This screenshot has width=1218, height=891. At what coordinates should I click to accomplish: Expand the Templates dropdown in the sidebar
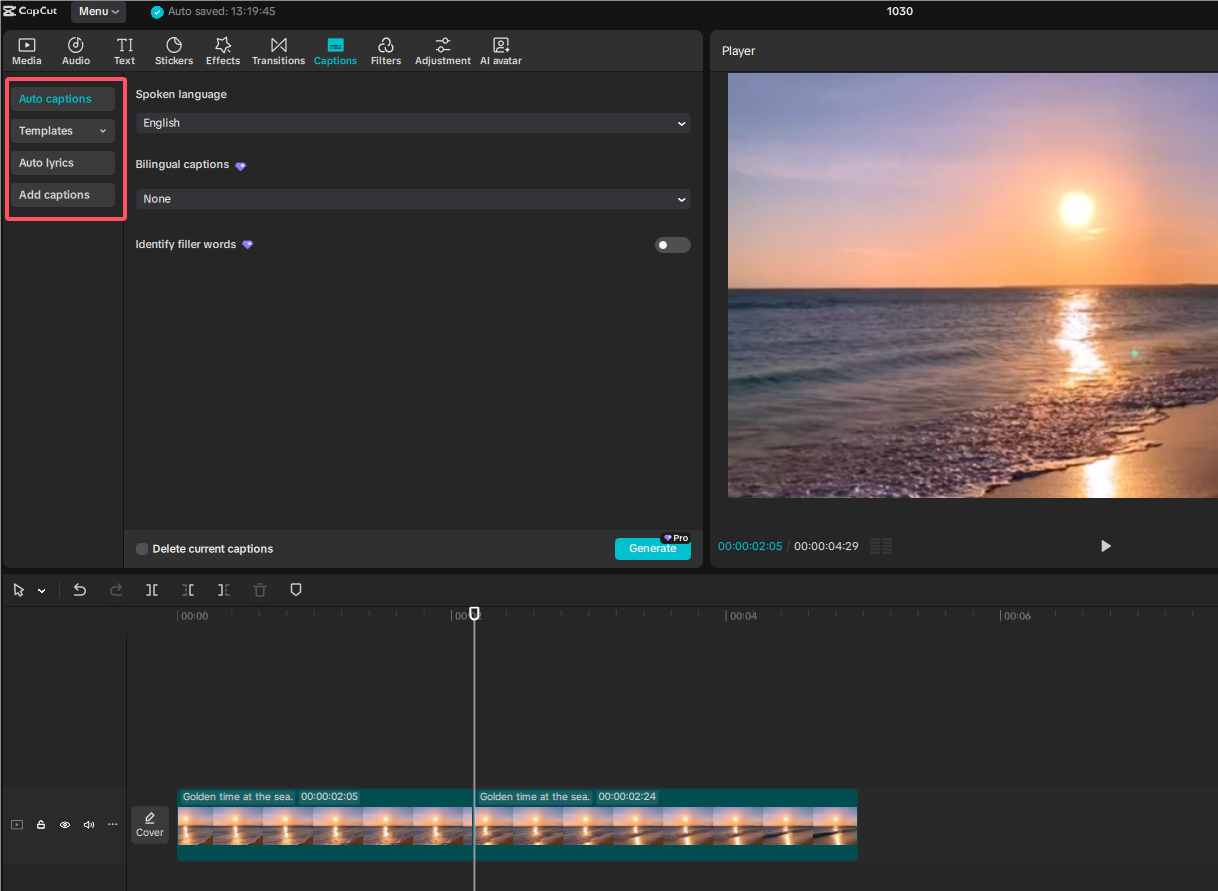62,130
